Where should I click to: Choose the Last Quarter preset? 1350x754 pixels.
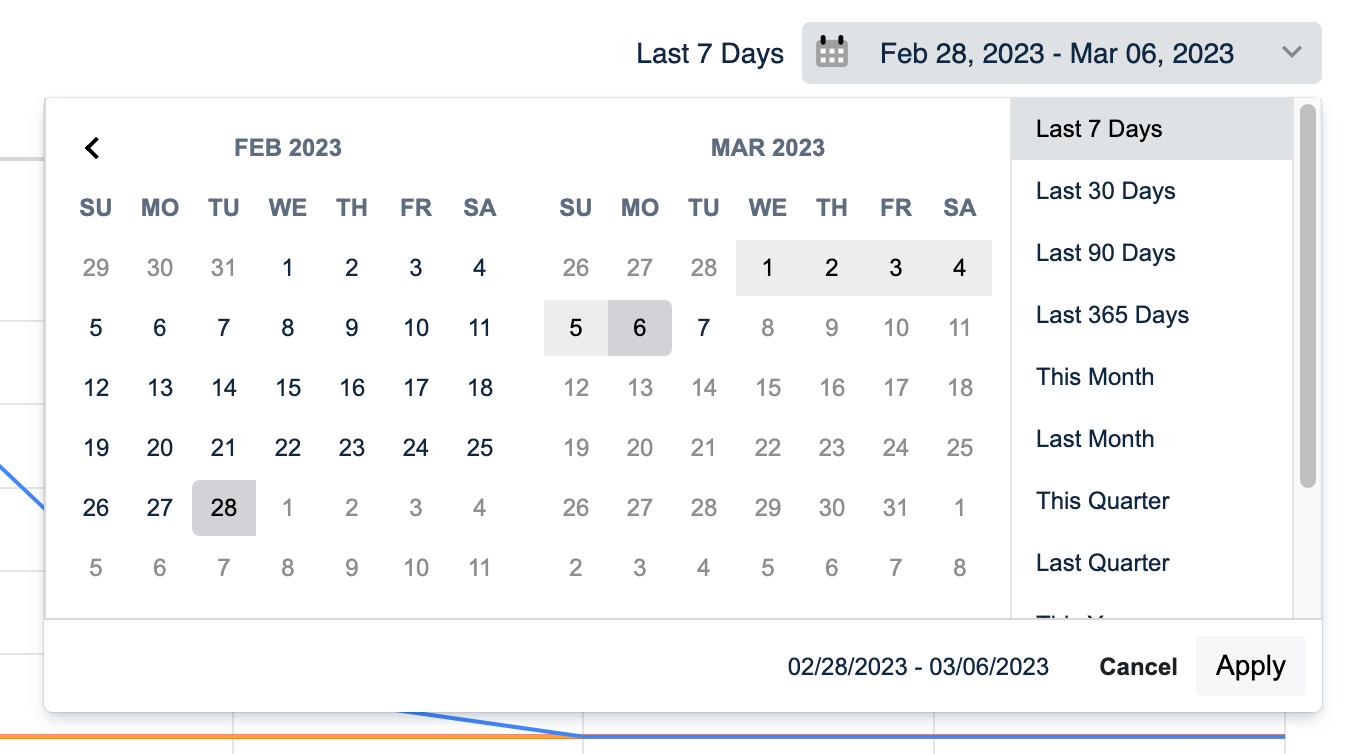tap(1102, 563)
